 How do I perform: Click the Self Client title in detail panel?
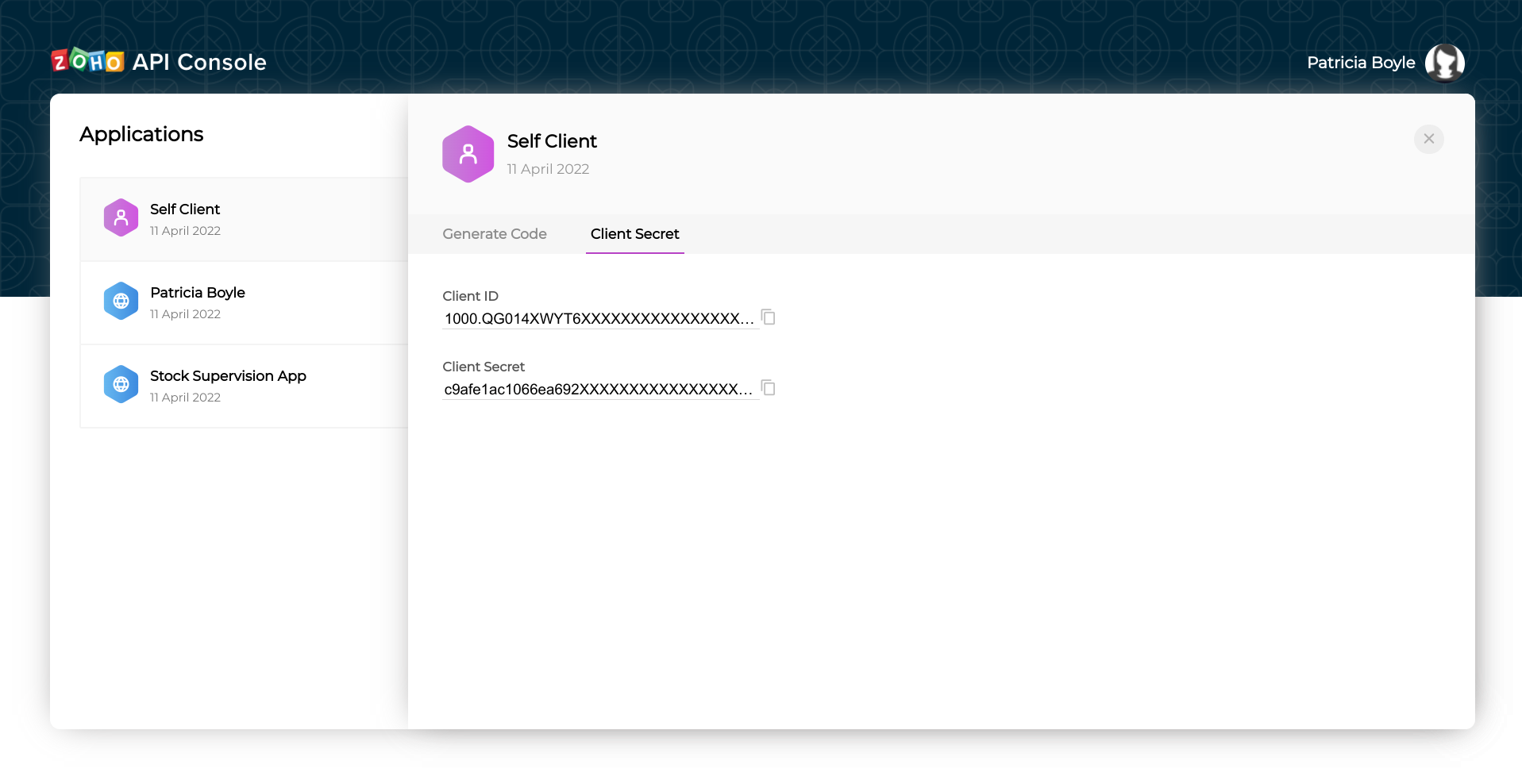(552, 141)
